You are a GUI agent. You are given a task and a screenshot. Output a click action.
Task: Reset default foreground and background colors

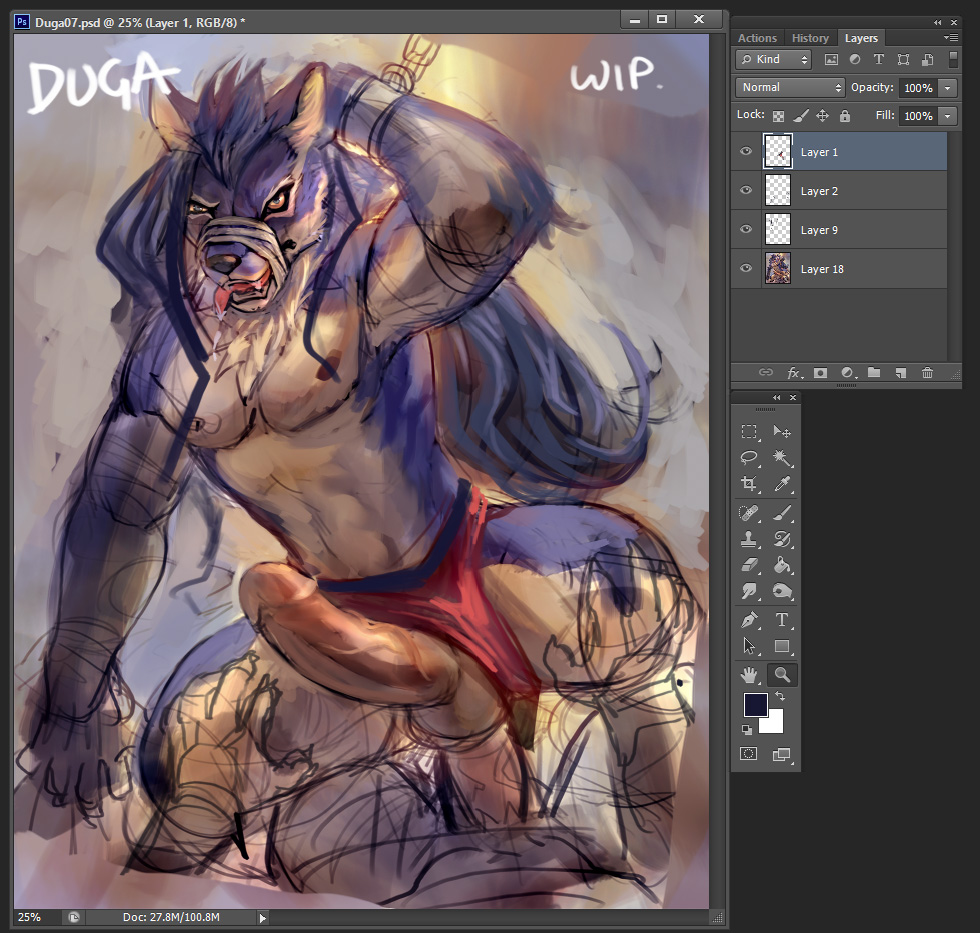click(x=746, y=729)
